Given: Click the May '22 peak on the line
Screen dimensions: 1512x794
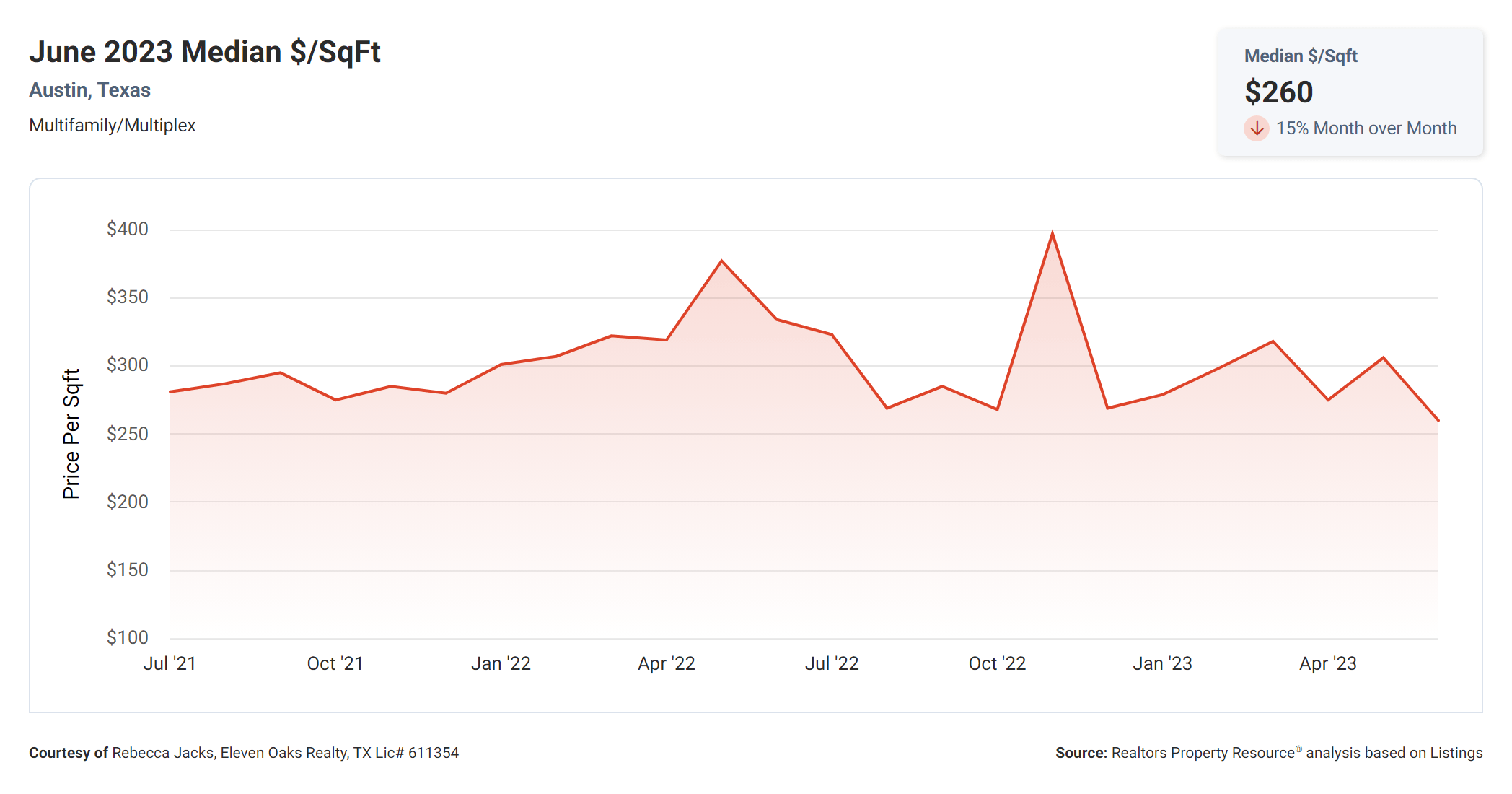Looking at the screenshot, I should 721,261.
